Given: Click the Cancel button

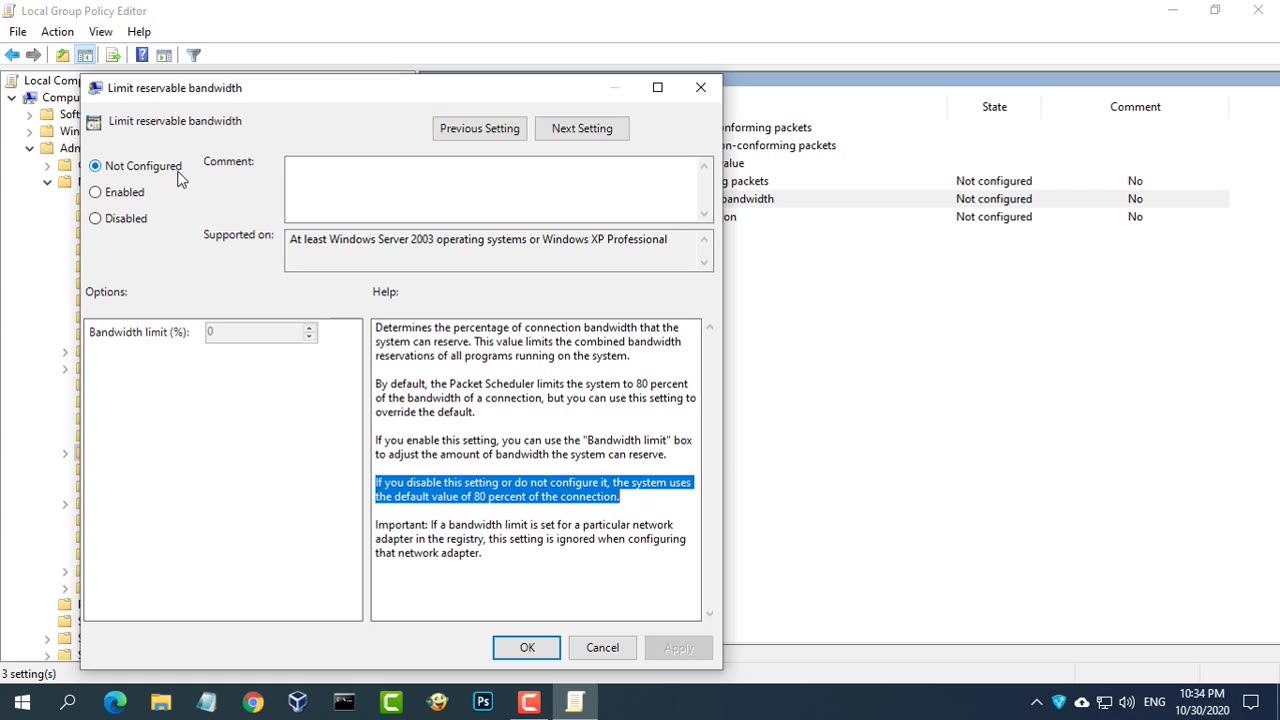Looking at the screenshot, I should pos(603,648).
